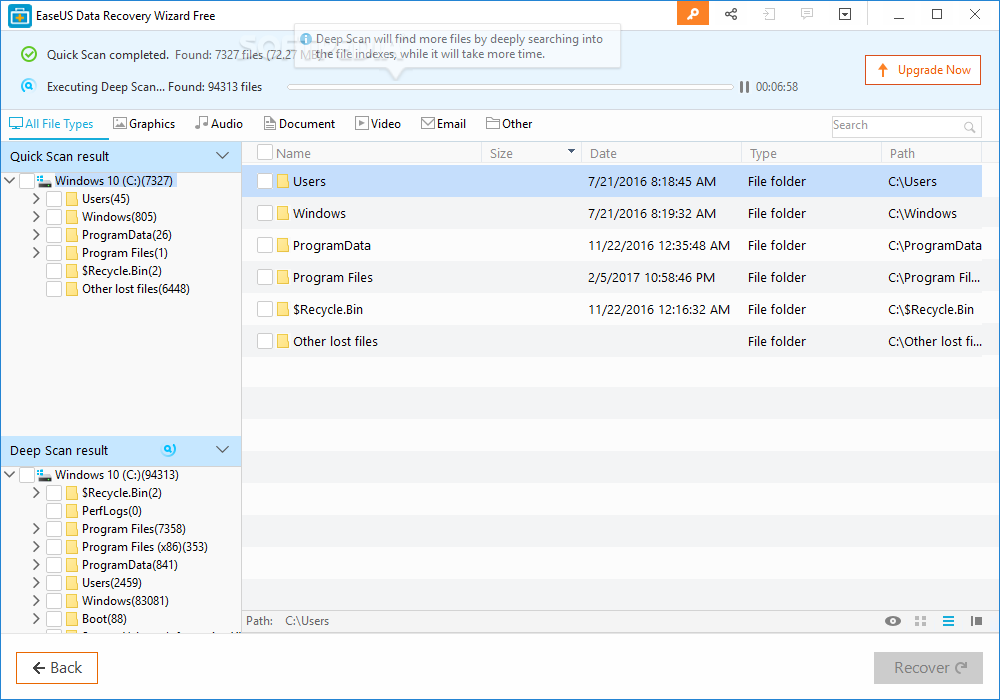Image resolution: width=1000 pixels, height=700 pixels.
Task: Switch to preview mode with the eye icon
Action: tap(892, 620)
